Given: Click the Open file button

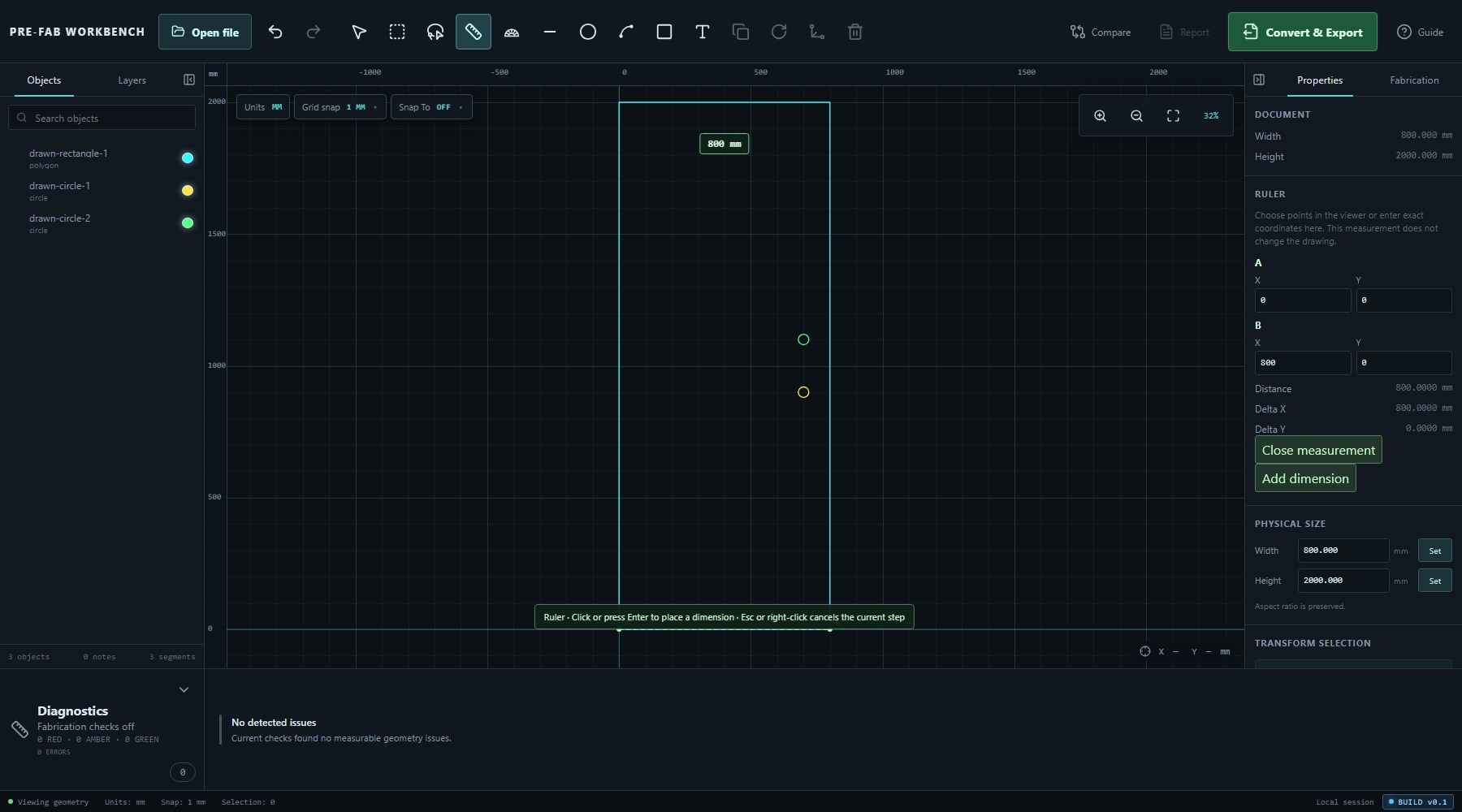Looking at the screenshot, I should tap(205, 32).
